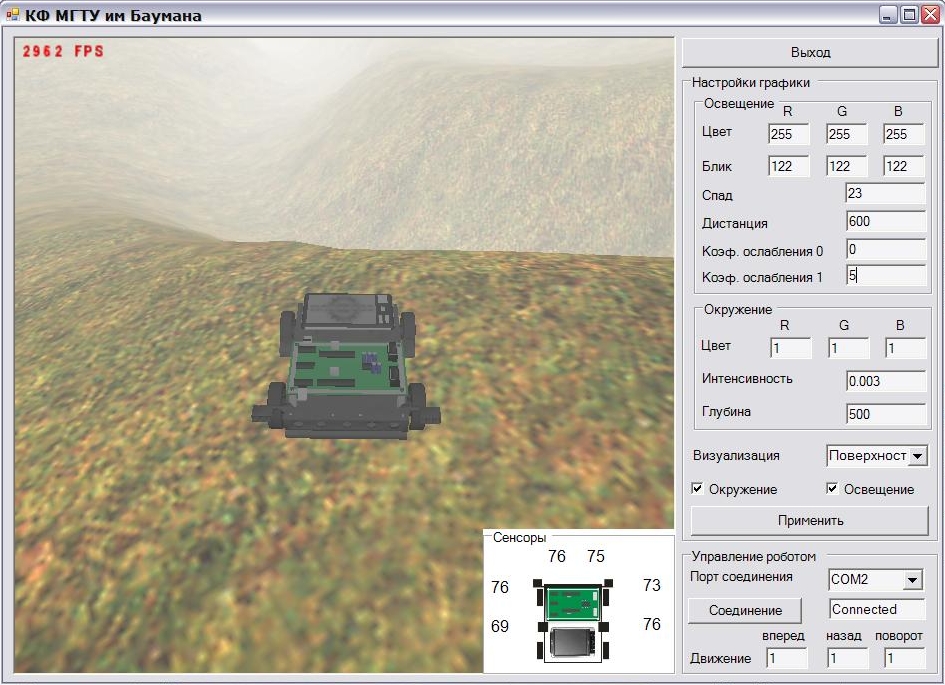This screenshot has height=685, width=945.
Task: Click the Применить button
Action: [x=810, y=520]
